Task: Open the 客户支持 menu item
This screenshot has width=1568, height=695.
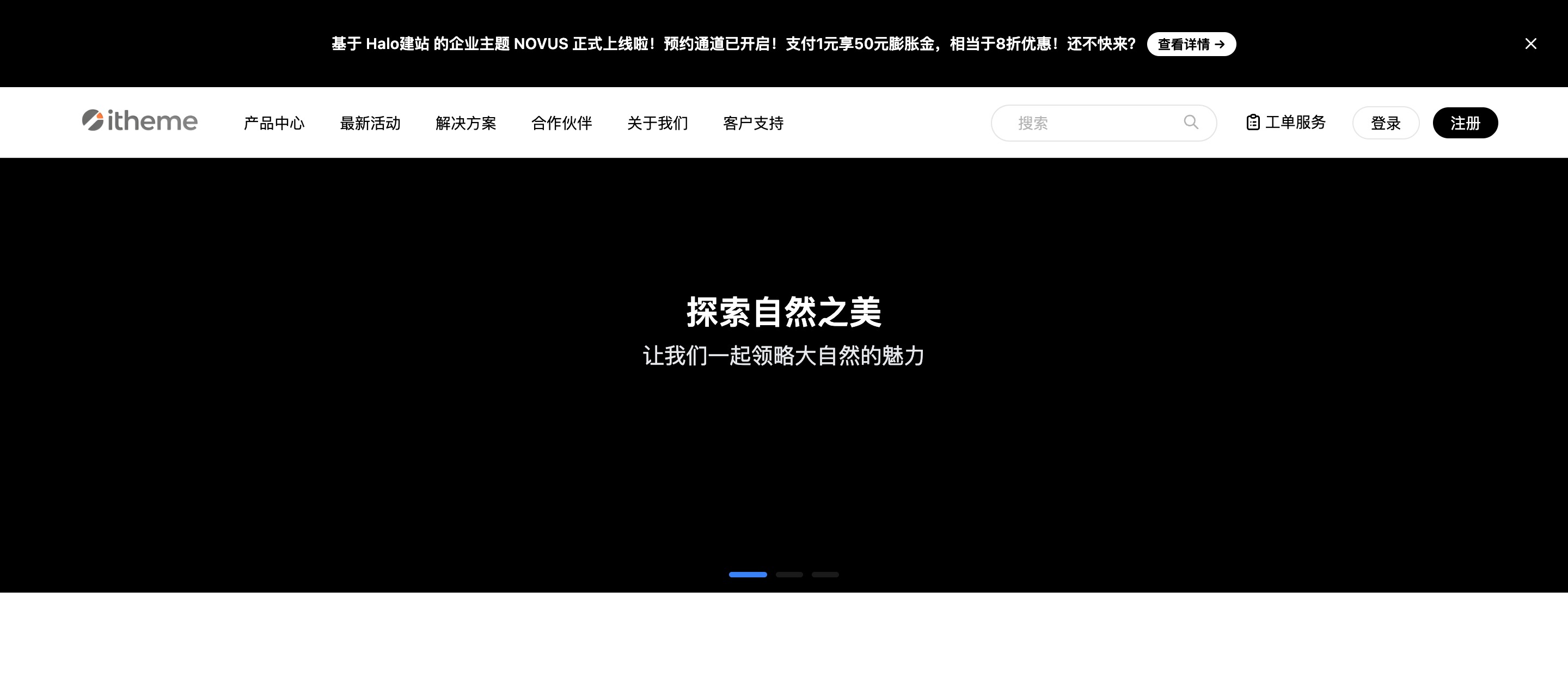Action: pos(753,123)
